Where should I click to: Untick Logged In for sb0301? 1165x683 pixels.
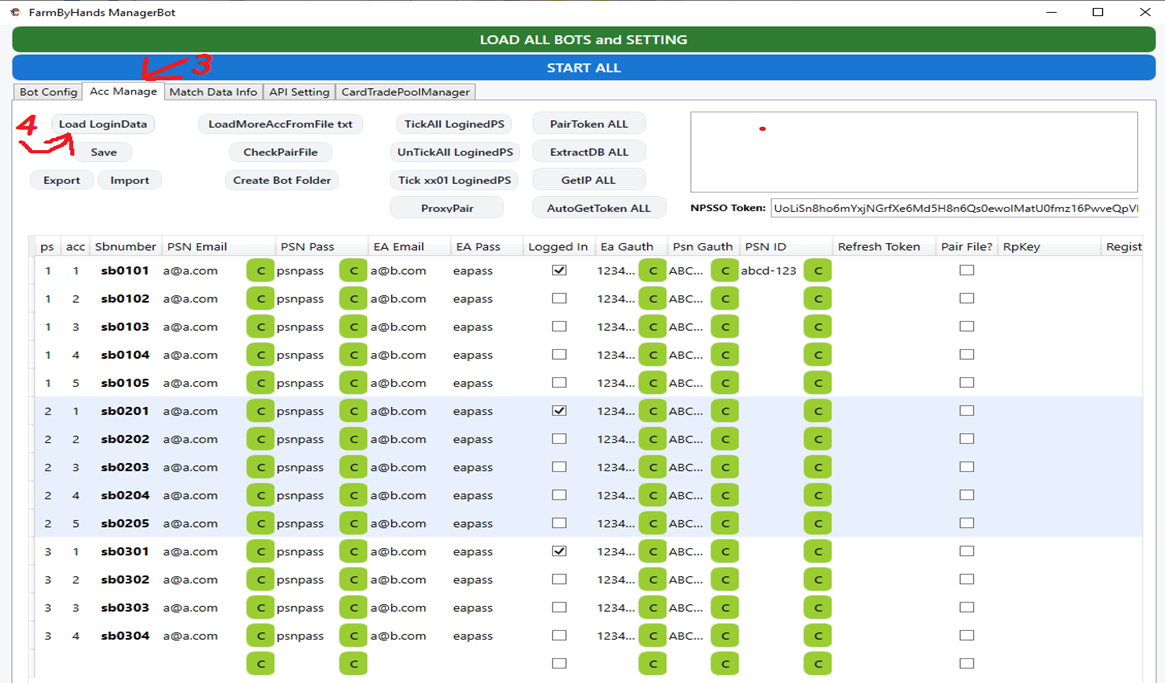coord(559,551)
